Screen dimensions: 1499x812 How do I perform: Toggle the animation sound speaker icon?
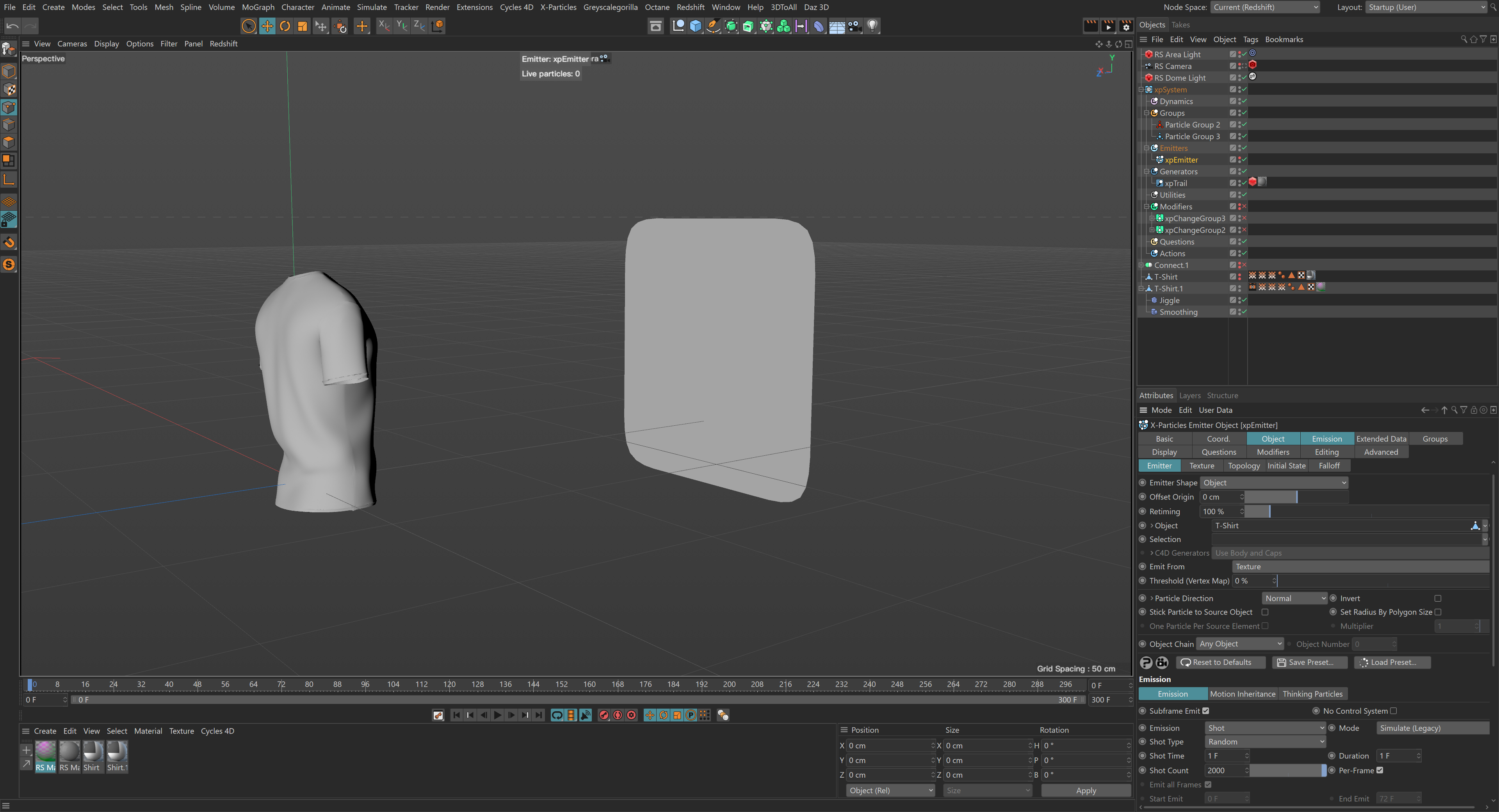(586, 715)
